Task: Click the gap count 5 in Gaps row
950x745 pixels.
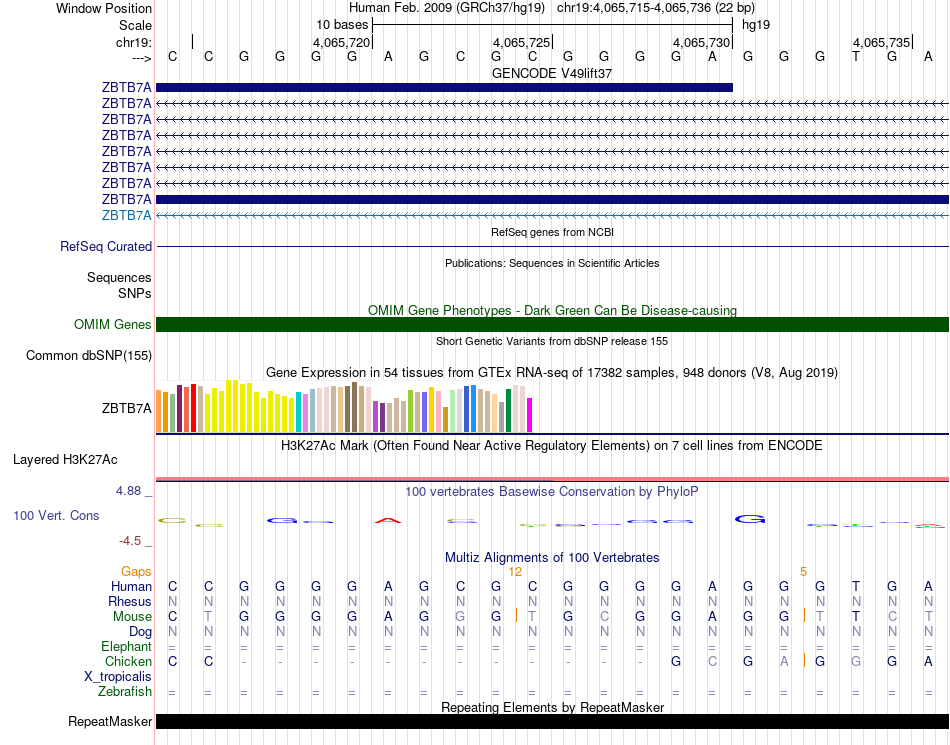Action: (x=803, y=572)
